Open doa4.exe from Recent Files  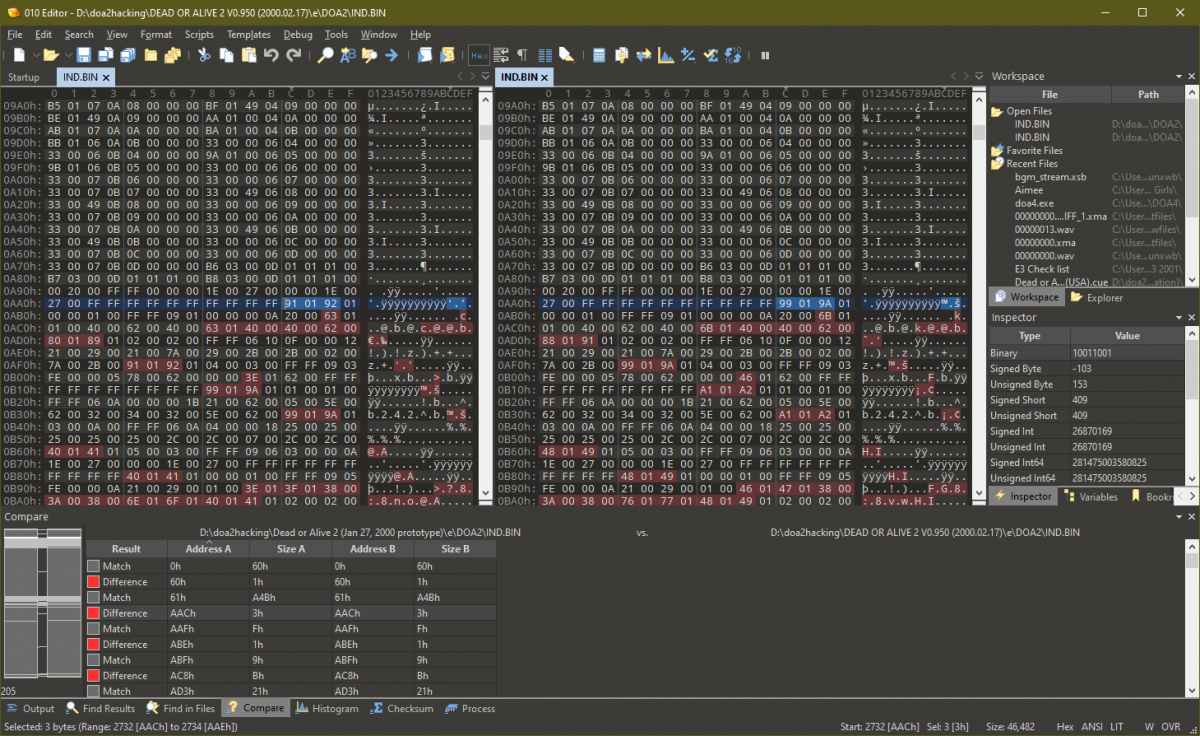tap(1034, 203)
